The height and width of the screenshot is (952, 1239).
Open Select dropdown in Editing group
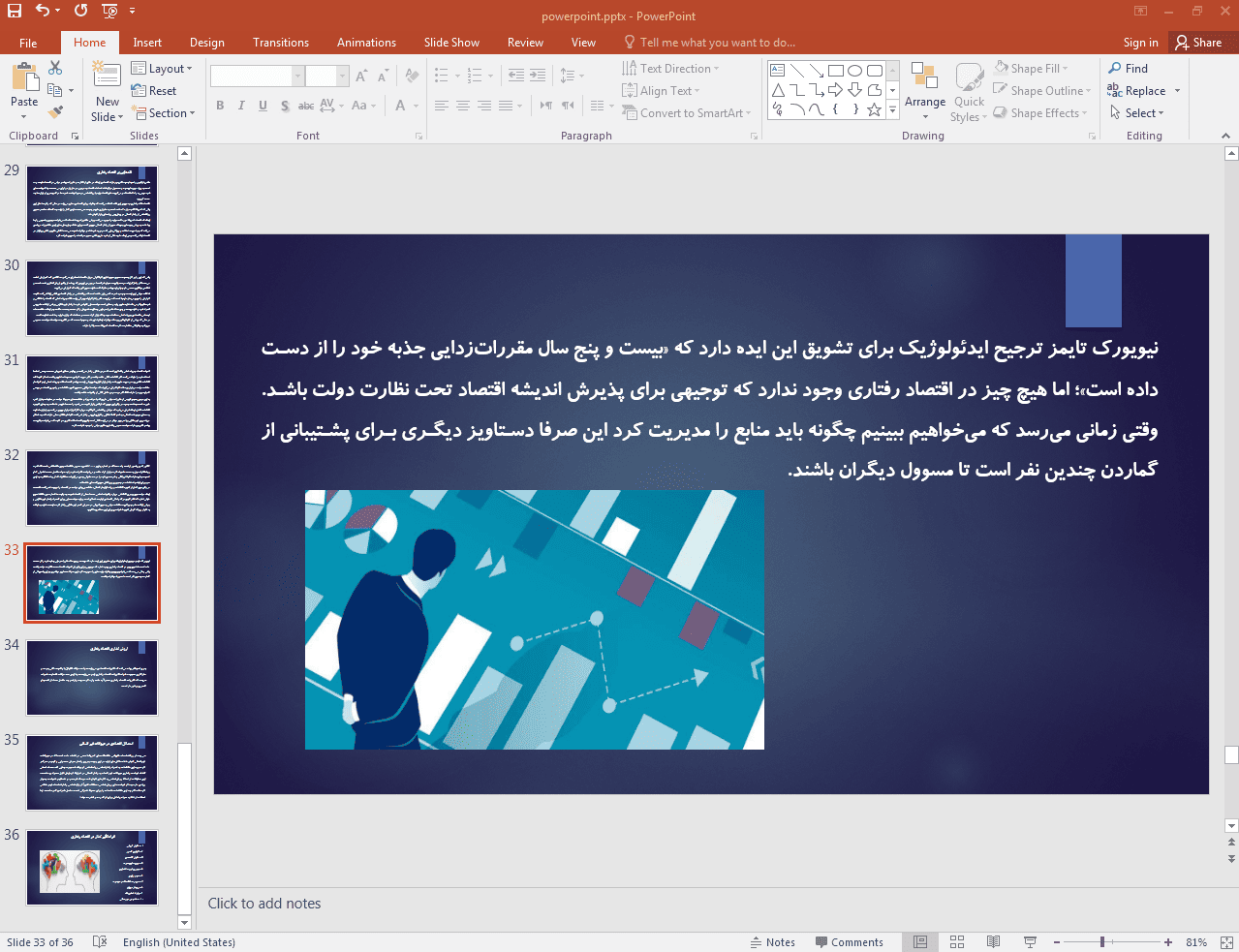(x=1136, y=113)
